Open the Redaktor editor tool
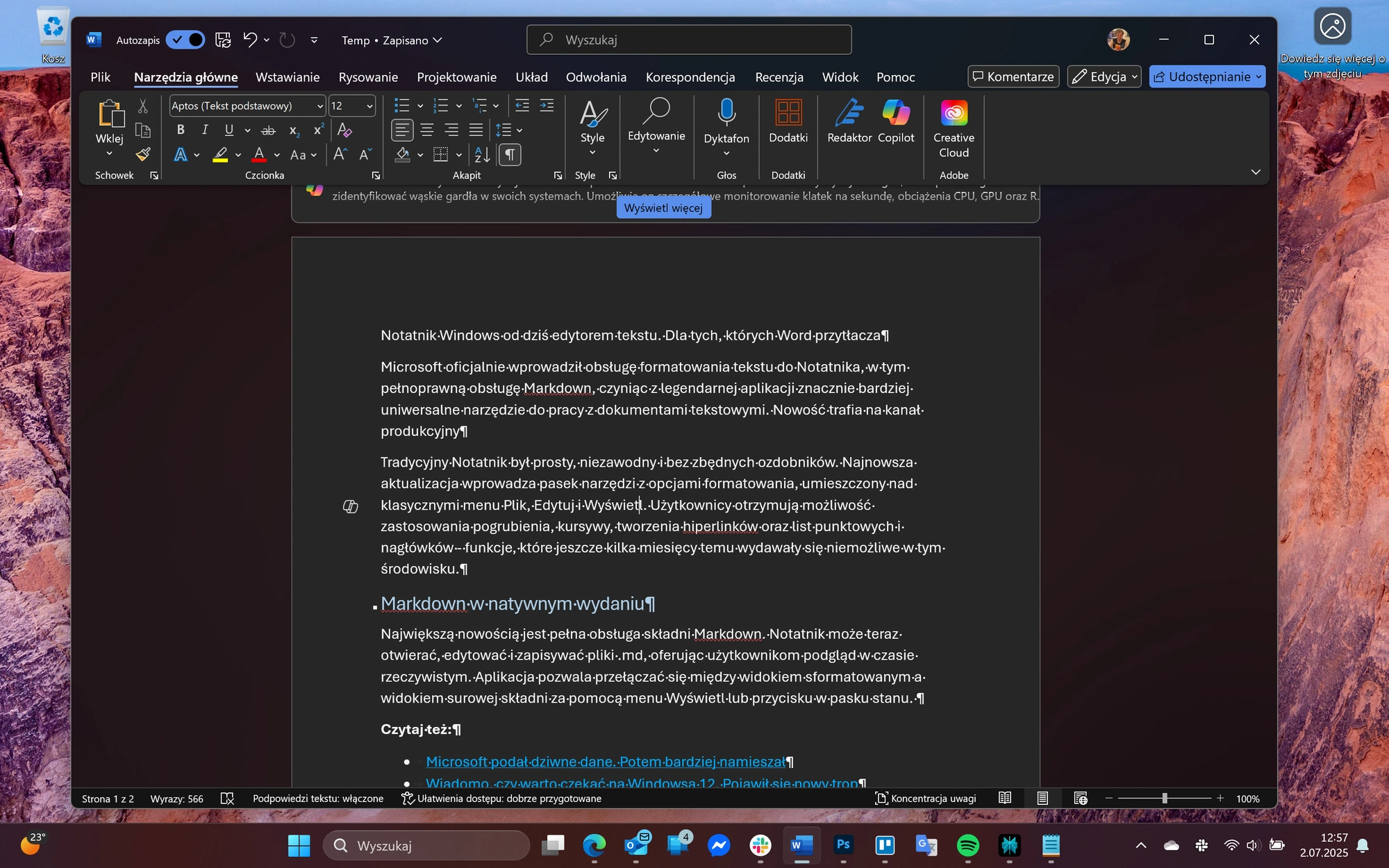 point(849,122)
